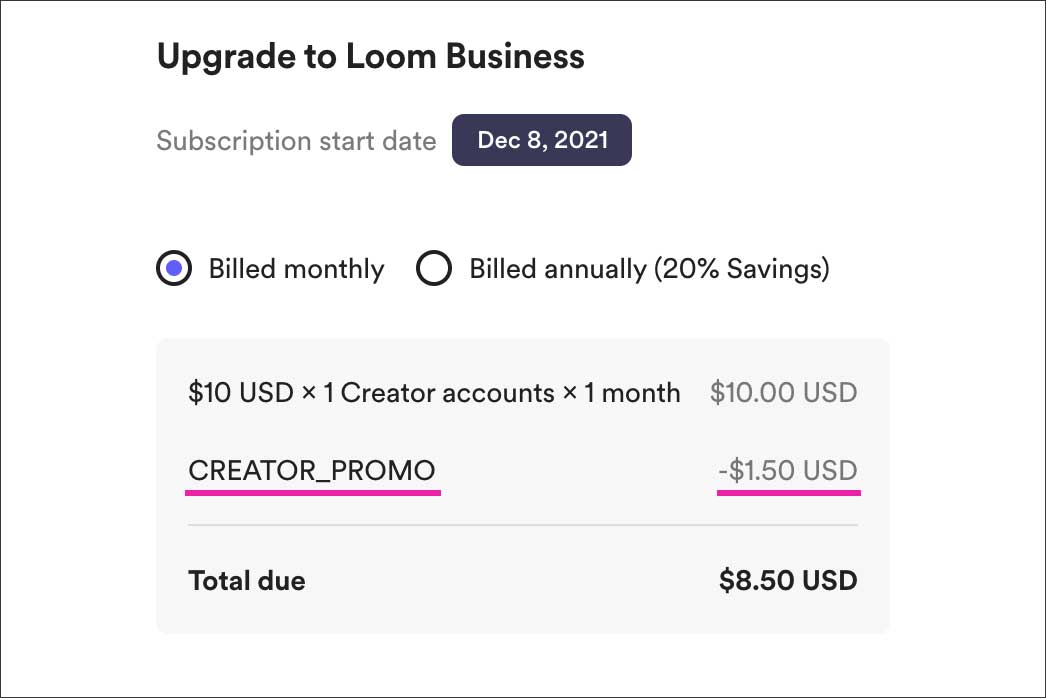Click the -$1.50 USD discount amount

click(789, 470)
